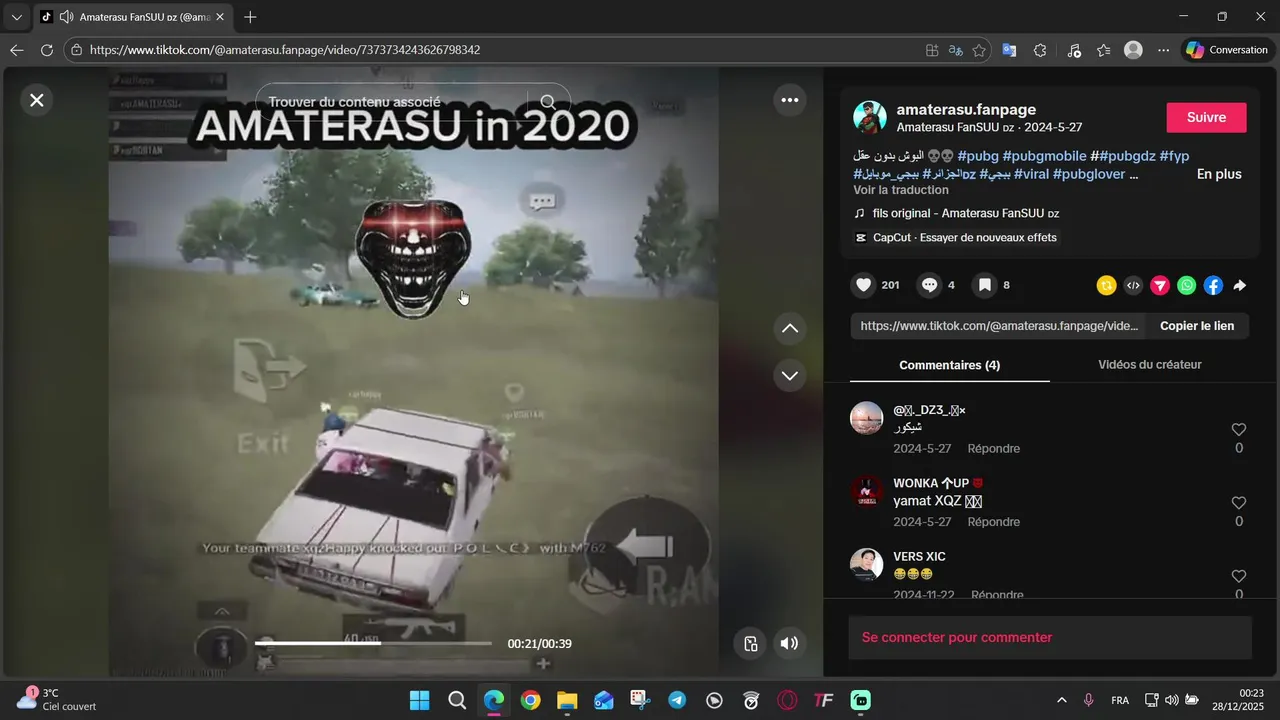Go to the previous video with up chevron
Image resolution: width=1280 pixels, height=720 pixels.
tap(790, 328)
